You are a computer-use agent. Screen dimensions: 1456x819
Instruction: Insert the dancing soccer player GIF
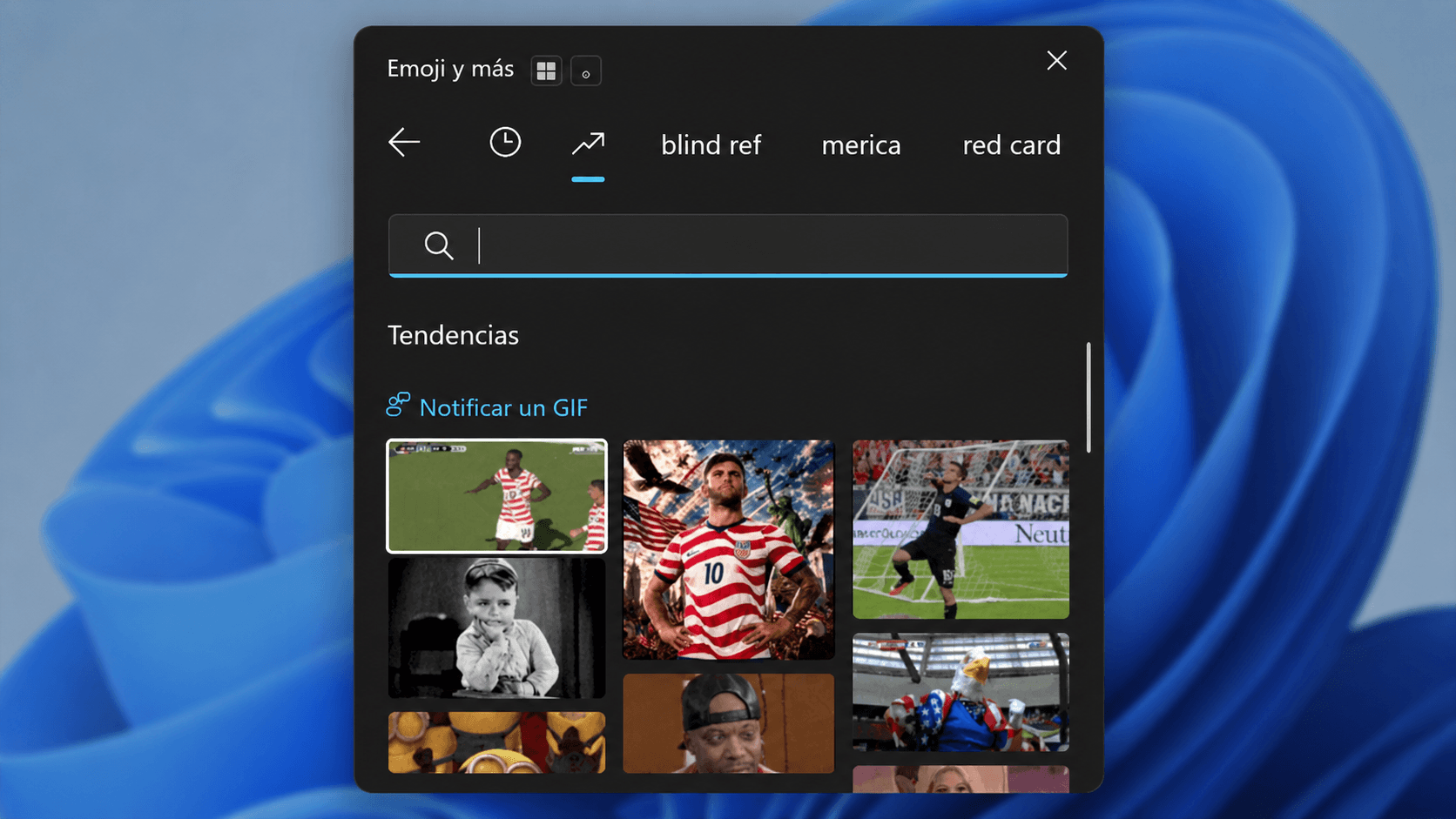point(496,496)
